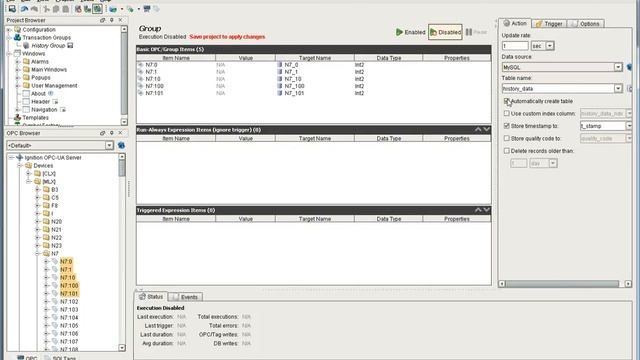Expand the Configuration tree node
Image resolution: width=640 pixels, height=360 pixels.
[9, 29]
